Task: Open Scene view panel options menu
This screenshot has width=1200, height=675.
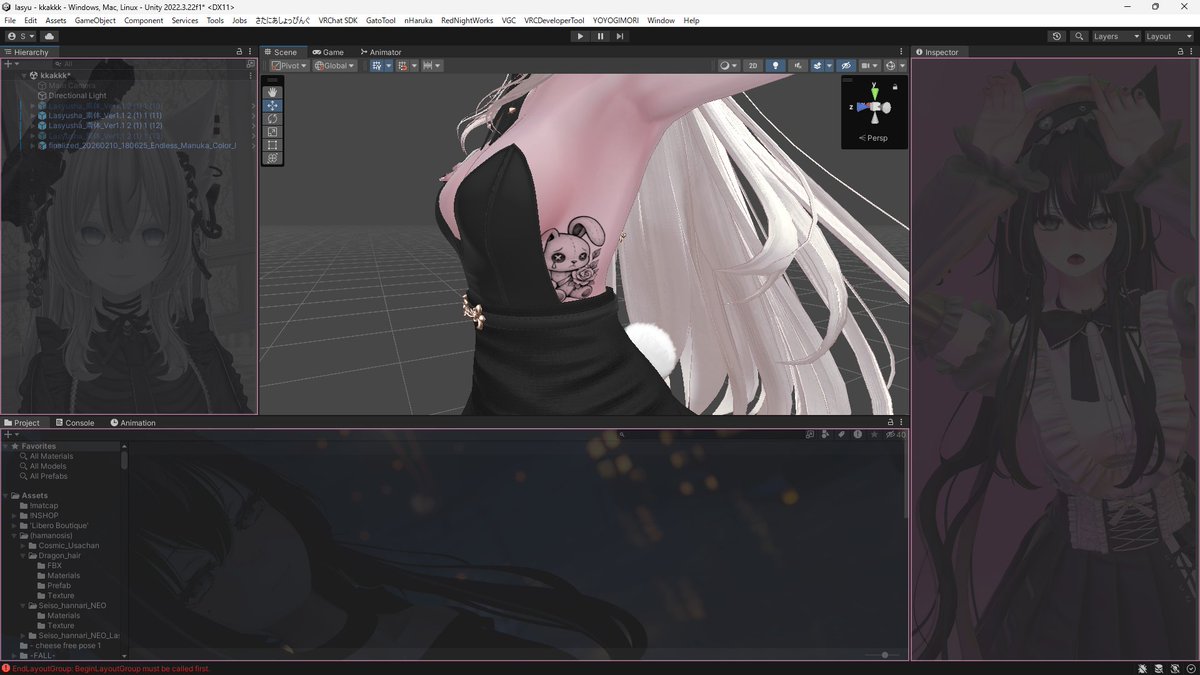Action: [x=903, y=52]
